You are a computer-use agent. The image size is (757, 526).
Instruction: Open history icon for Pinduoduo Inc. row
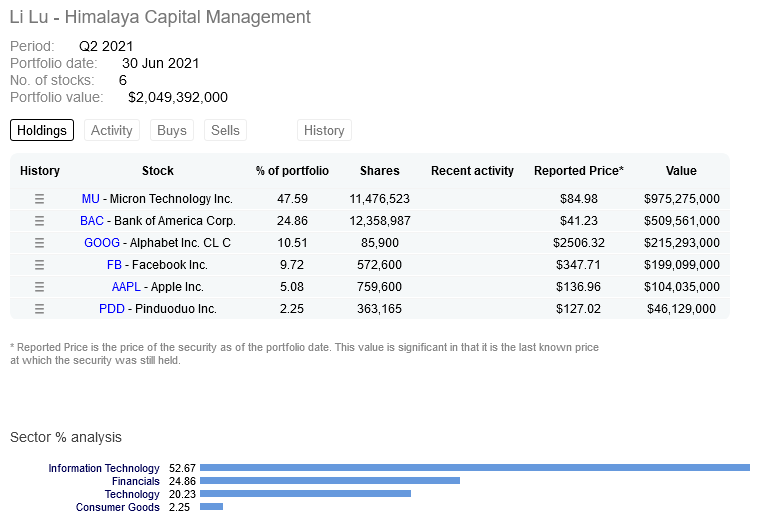[39, 309]
